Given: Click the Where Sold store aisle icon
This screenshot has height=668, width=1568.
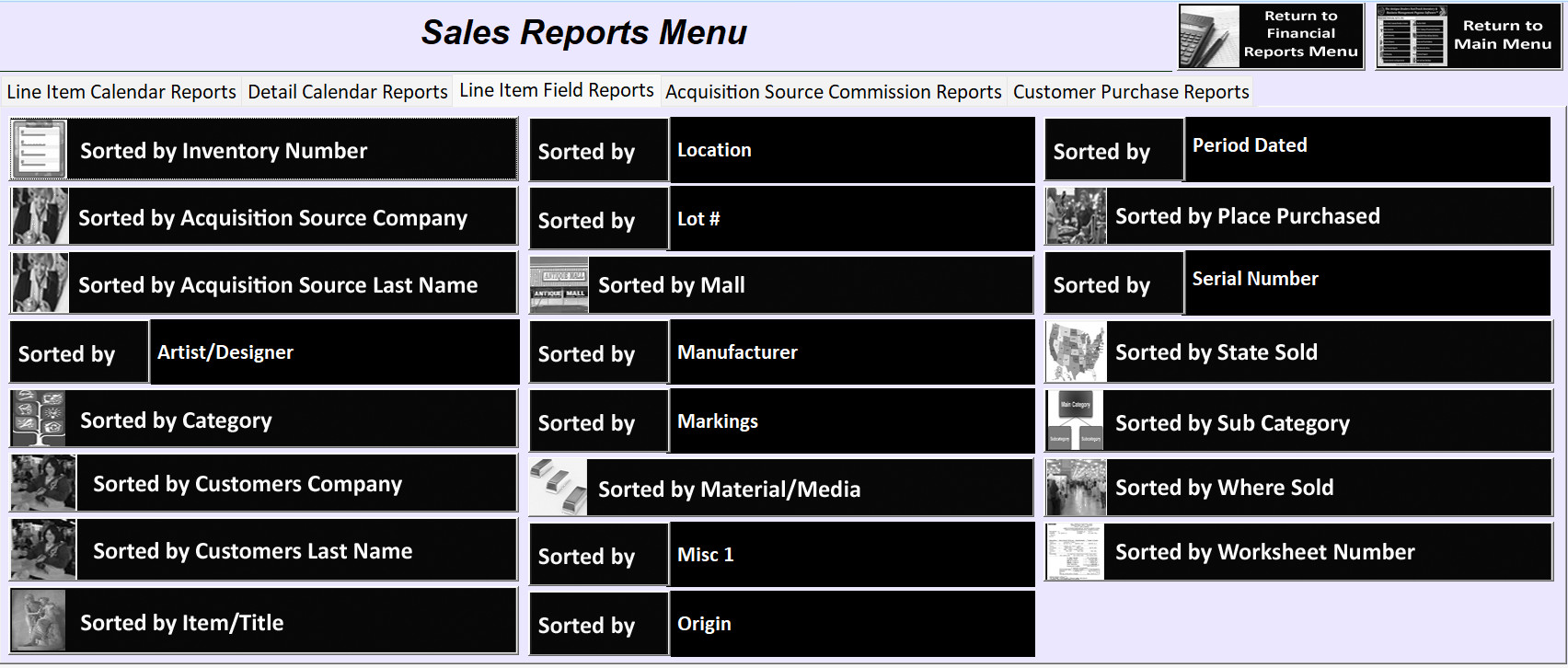Looking at the screenshot, I should (1076, 488).
